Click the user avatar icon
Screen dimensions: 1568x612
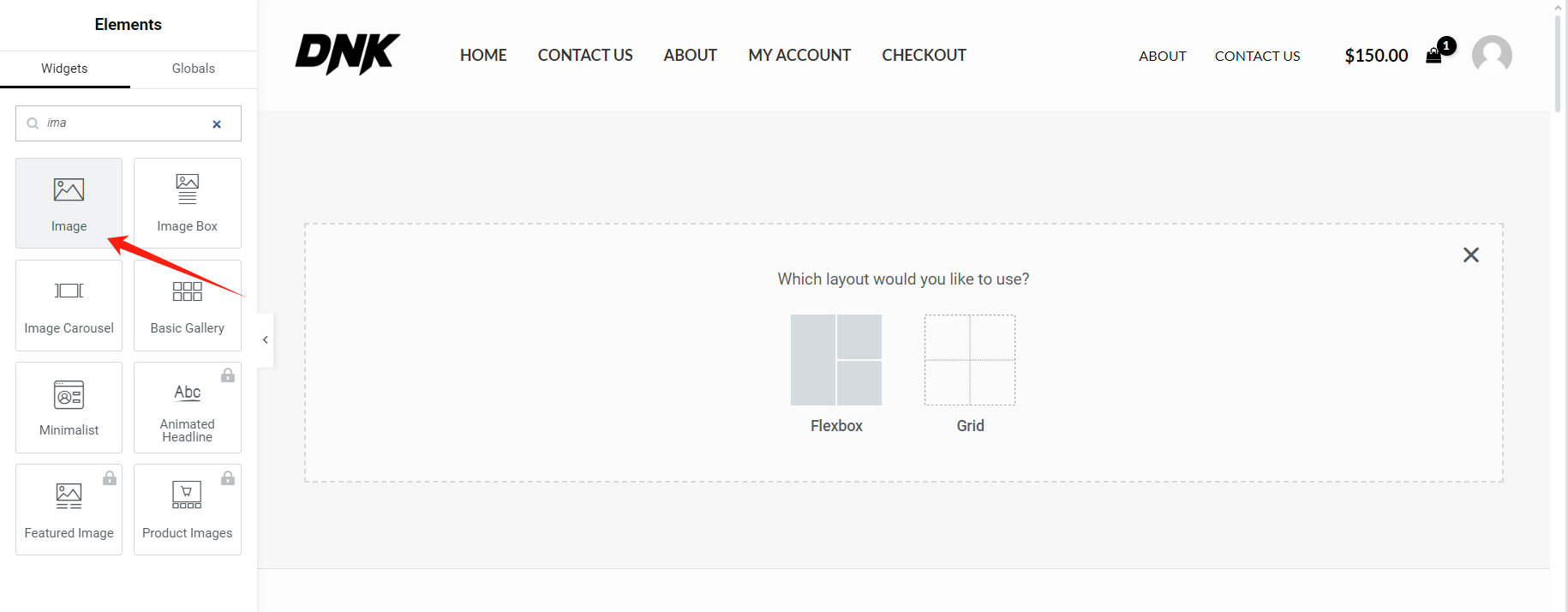1492,56
